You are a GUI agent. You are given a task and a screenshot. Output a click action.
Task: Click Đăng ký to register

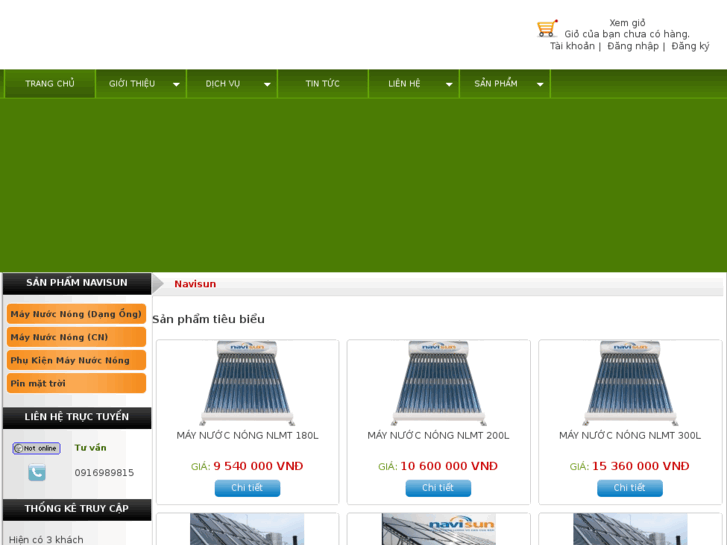point(690,46)
